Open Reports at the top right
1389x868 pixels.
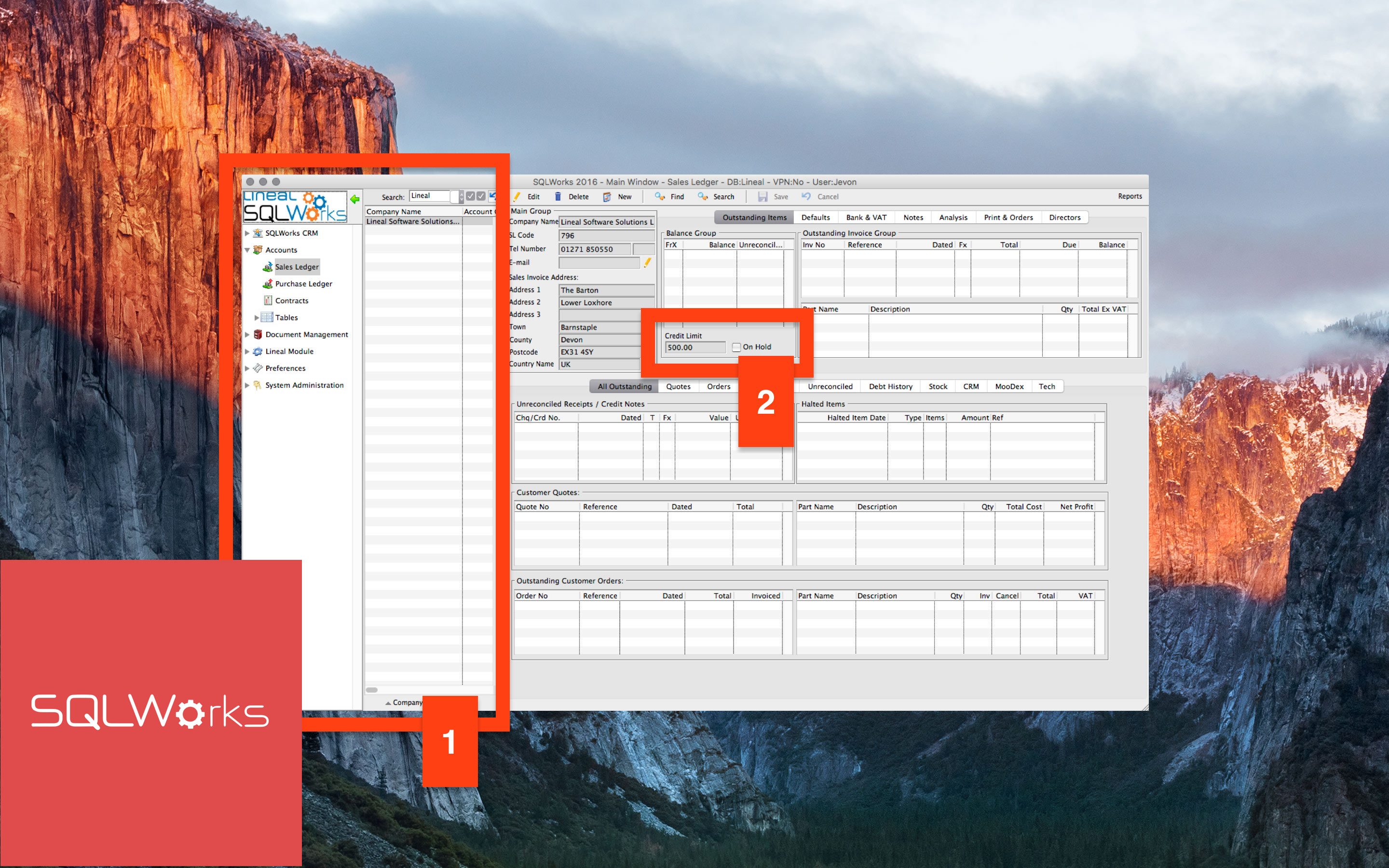pyautogui.click(x=1130, y=196)
